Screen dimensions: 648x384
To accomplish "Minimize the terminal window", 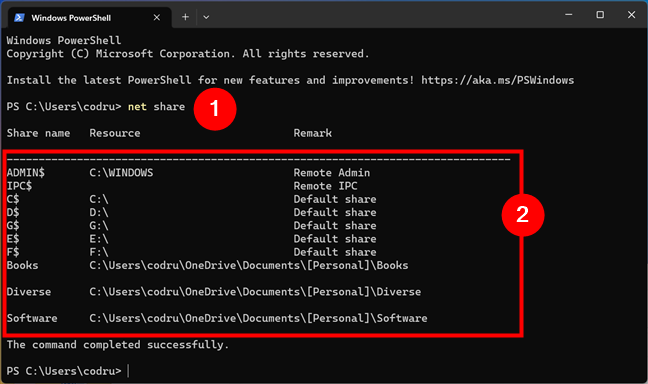I will (569, 15).
